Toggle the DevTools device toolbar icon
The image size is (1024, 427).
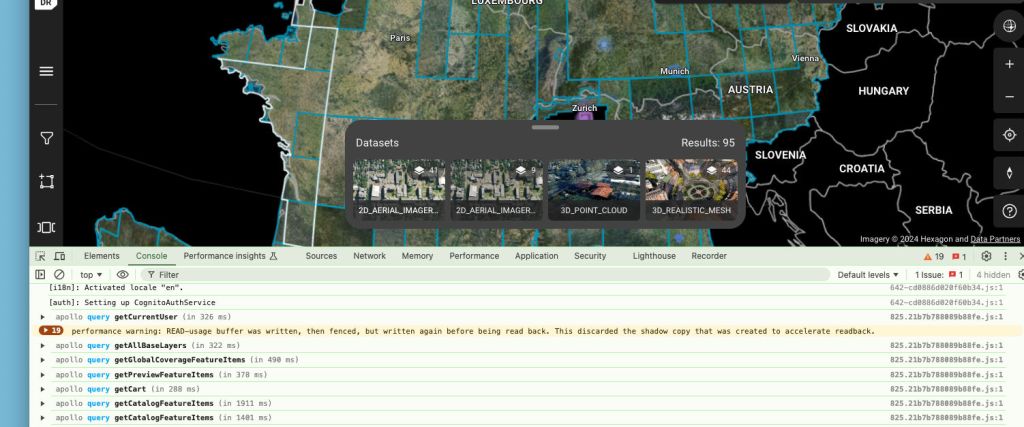60,256
